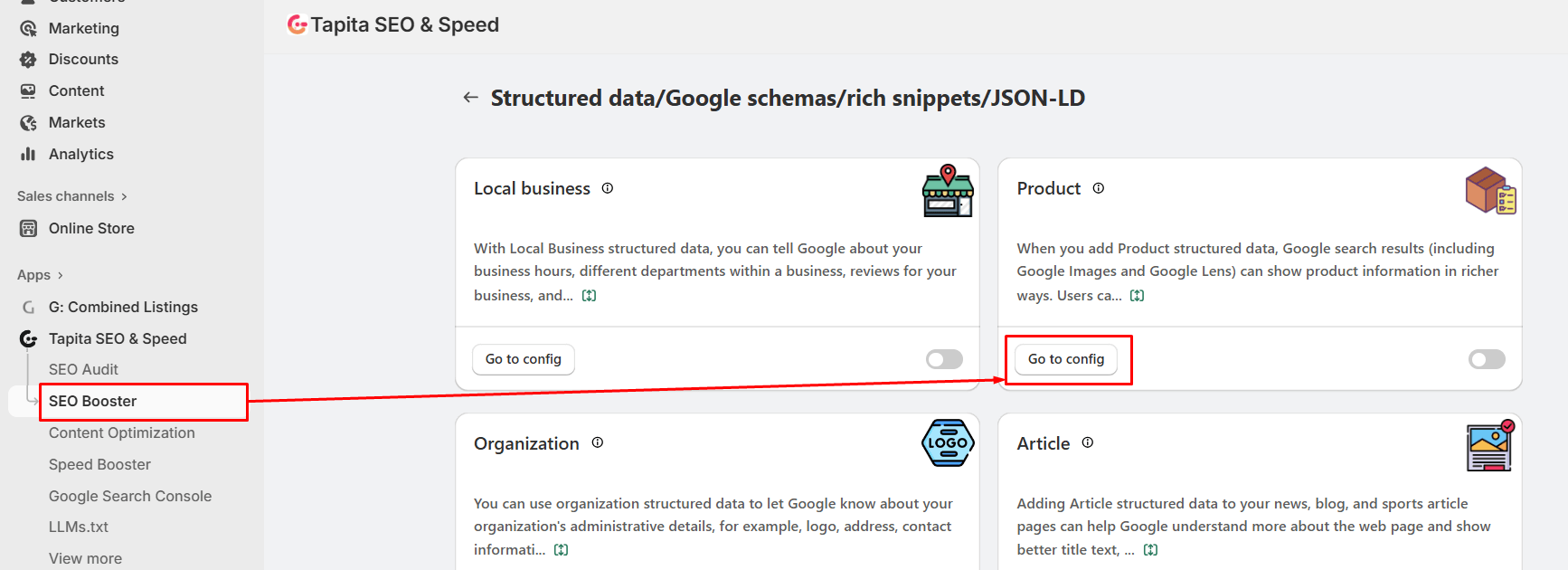Click the Discounts percent badge icon
The width and height of the screenshot is (1568, 570).
(28, 60)
